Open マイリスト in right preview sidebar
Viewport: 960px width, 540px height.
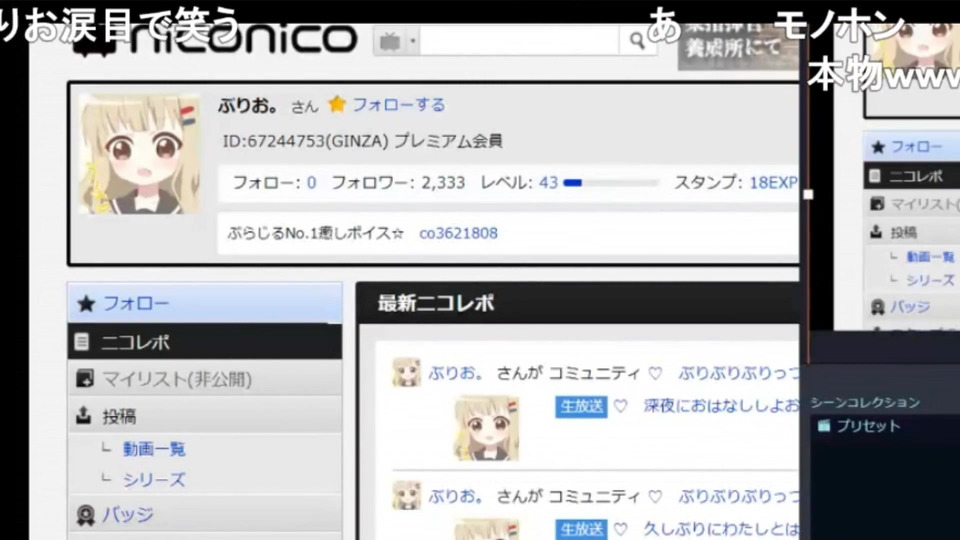click(x=912, y=204)
